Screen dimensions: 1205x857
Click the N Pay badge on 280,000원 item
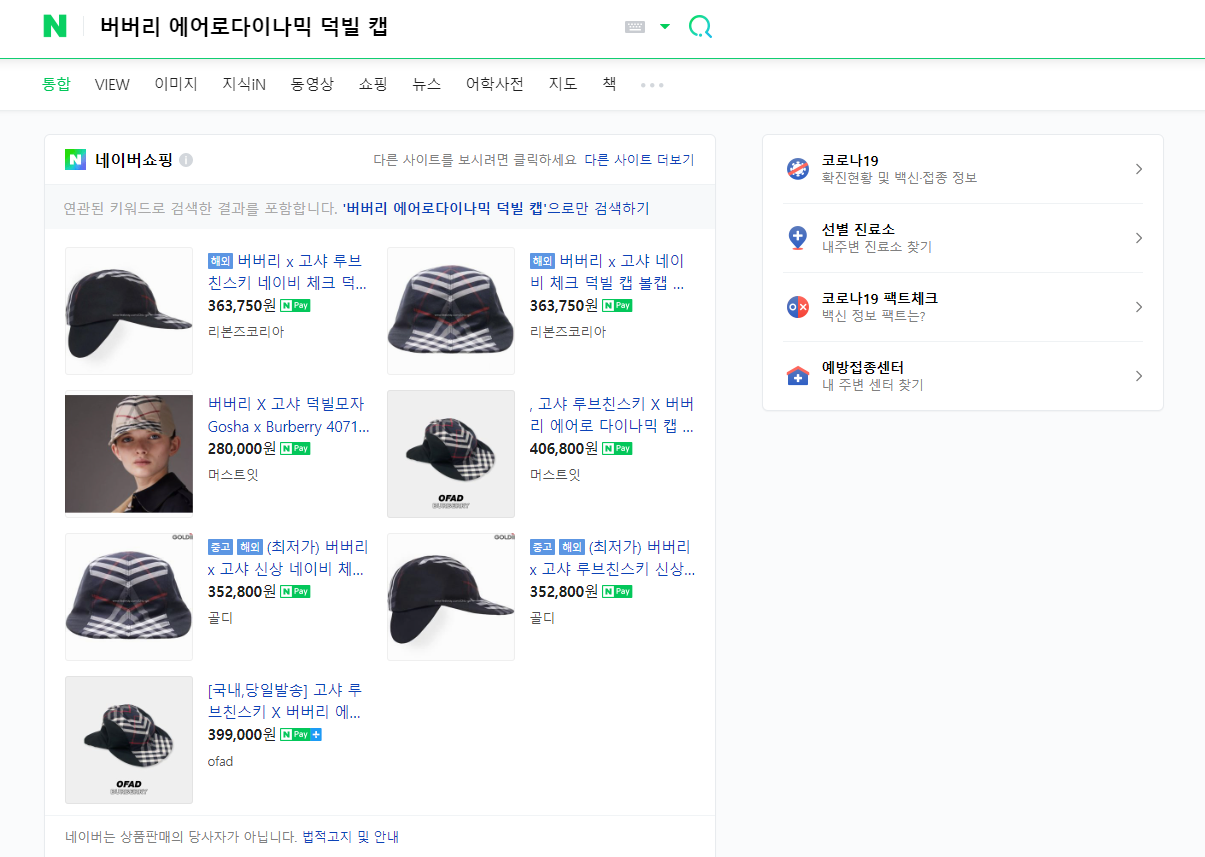pyautogui.click(x=295, y=449)
